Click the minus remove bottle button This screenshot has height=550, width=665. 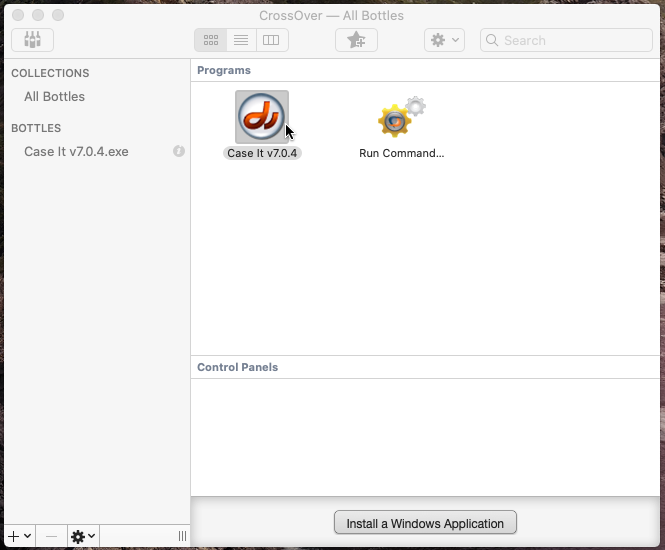51,536
